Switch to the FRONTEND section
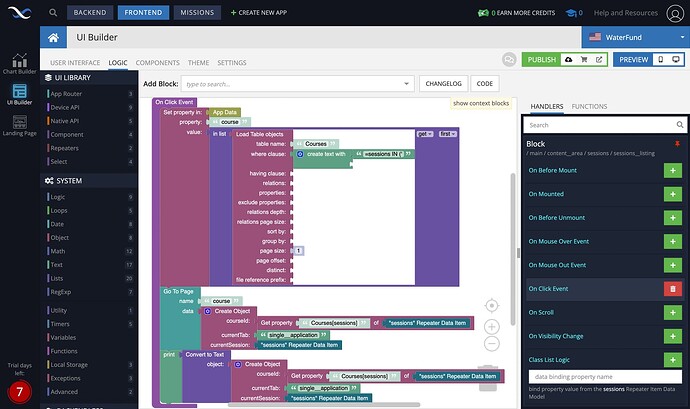The image size is (690, 409). [143, 13]
